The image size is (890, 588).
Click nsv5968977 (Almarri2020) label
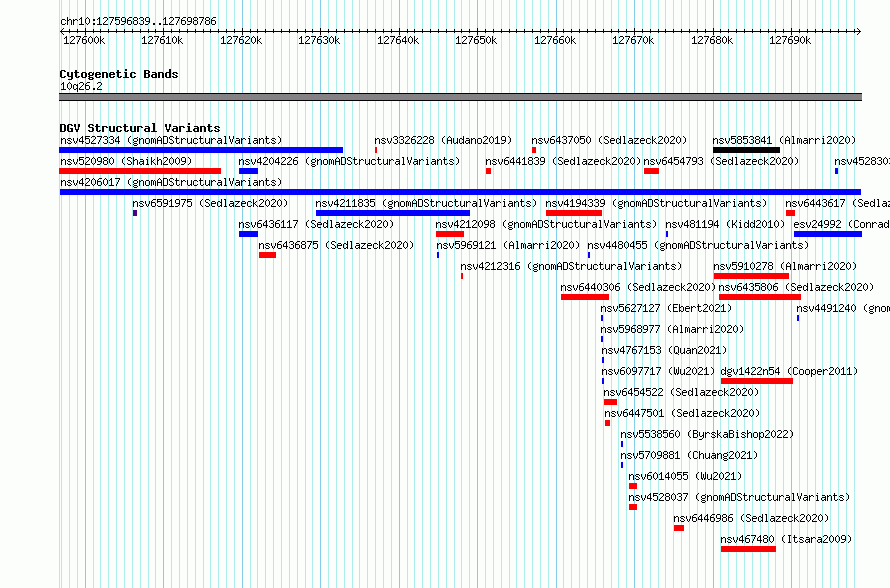(x=672, y=329)
